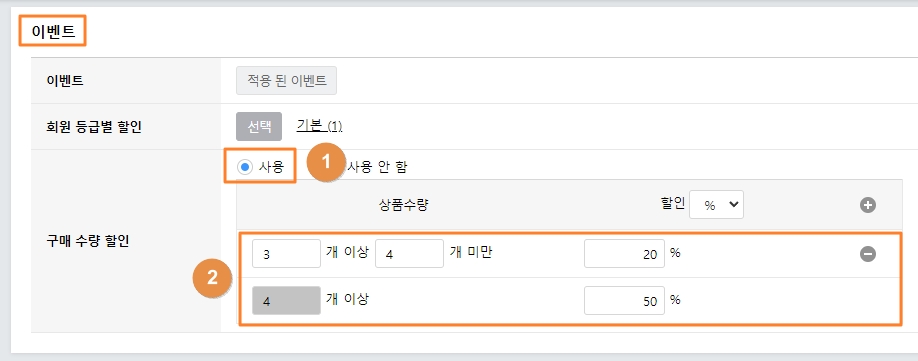Click the 적용 된 이벤트 button
Viewport: 918px width, 361px height.
(x=286, y=80)
